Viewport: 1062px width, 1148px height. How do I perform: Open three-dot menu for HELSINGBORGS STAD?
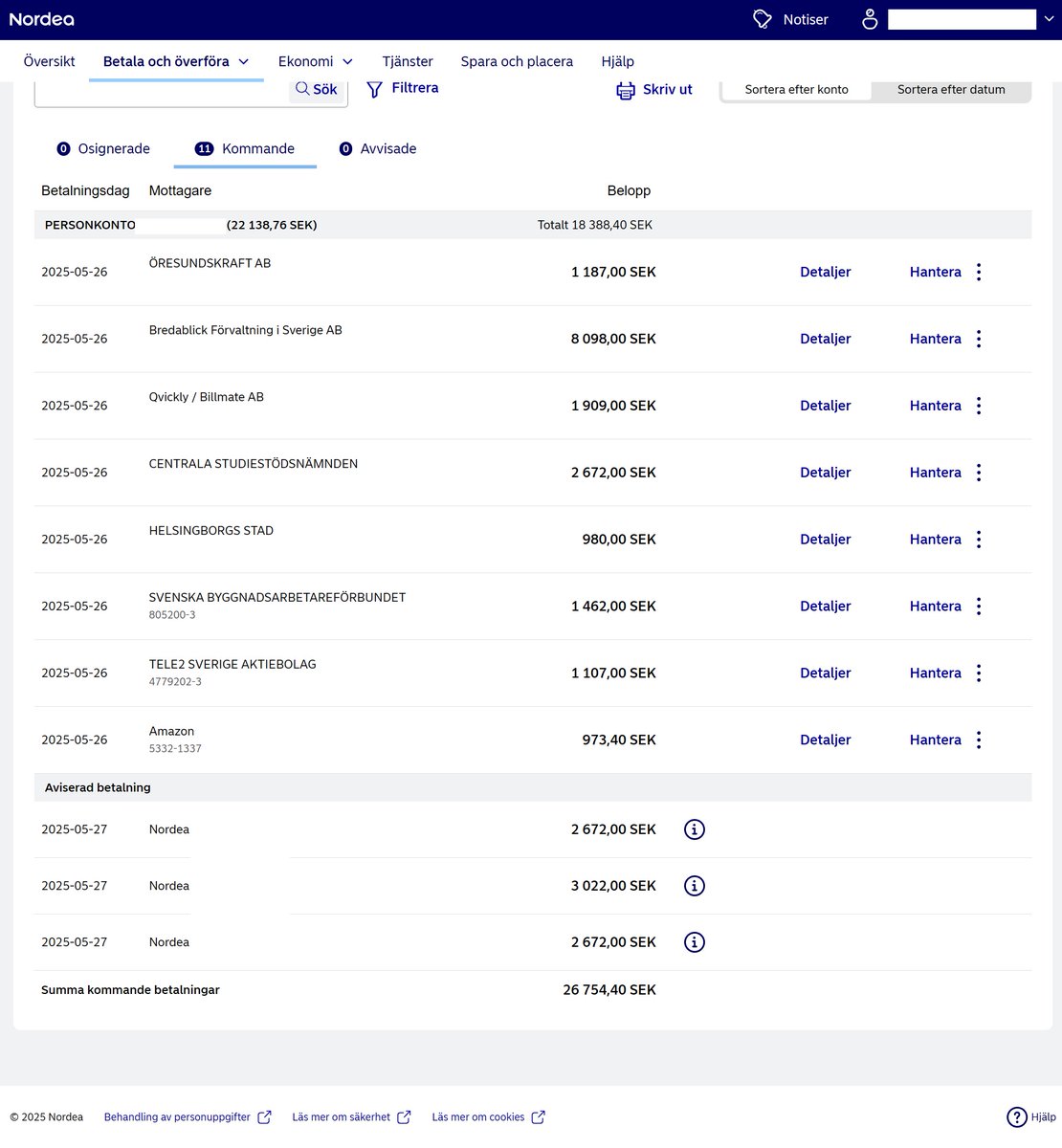click(x=979, y=540)
